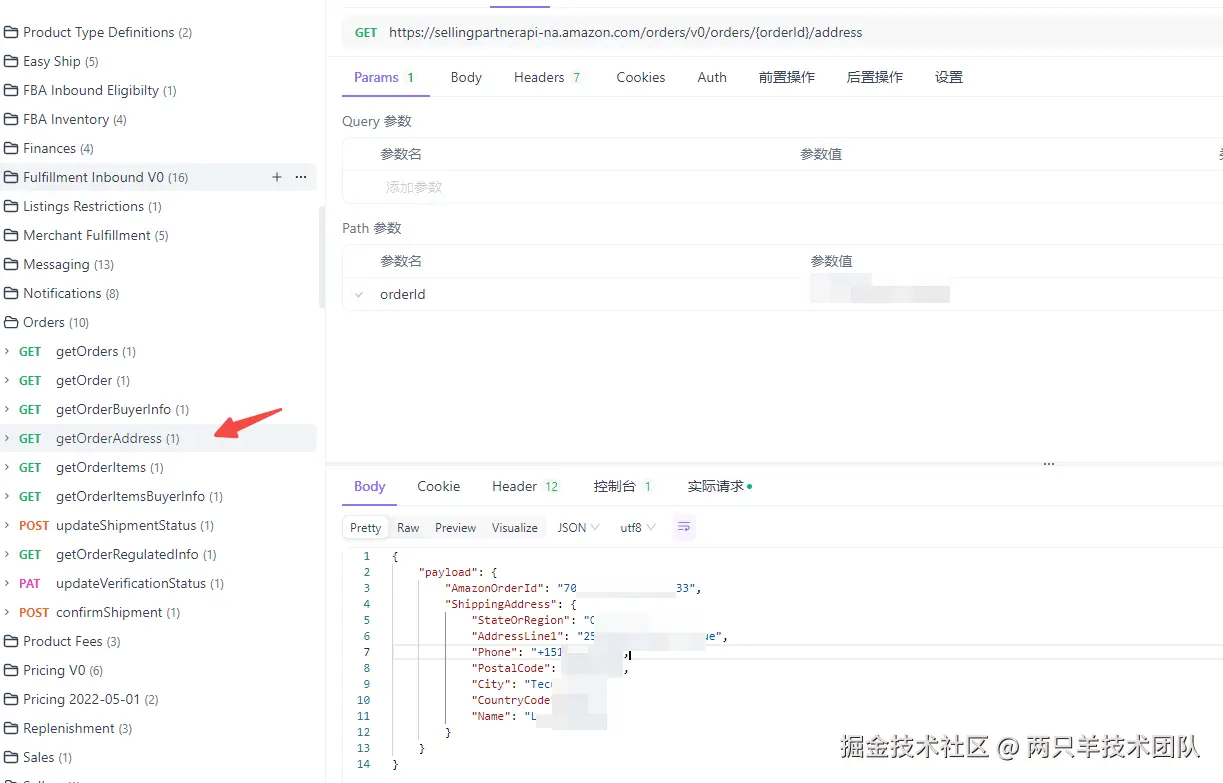Open the 控制台 console tab
This screenshot has height=783, width=1223.
(623, 486)
